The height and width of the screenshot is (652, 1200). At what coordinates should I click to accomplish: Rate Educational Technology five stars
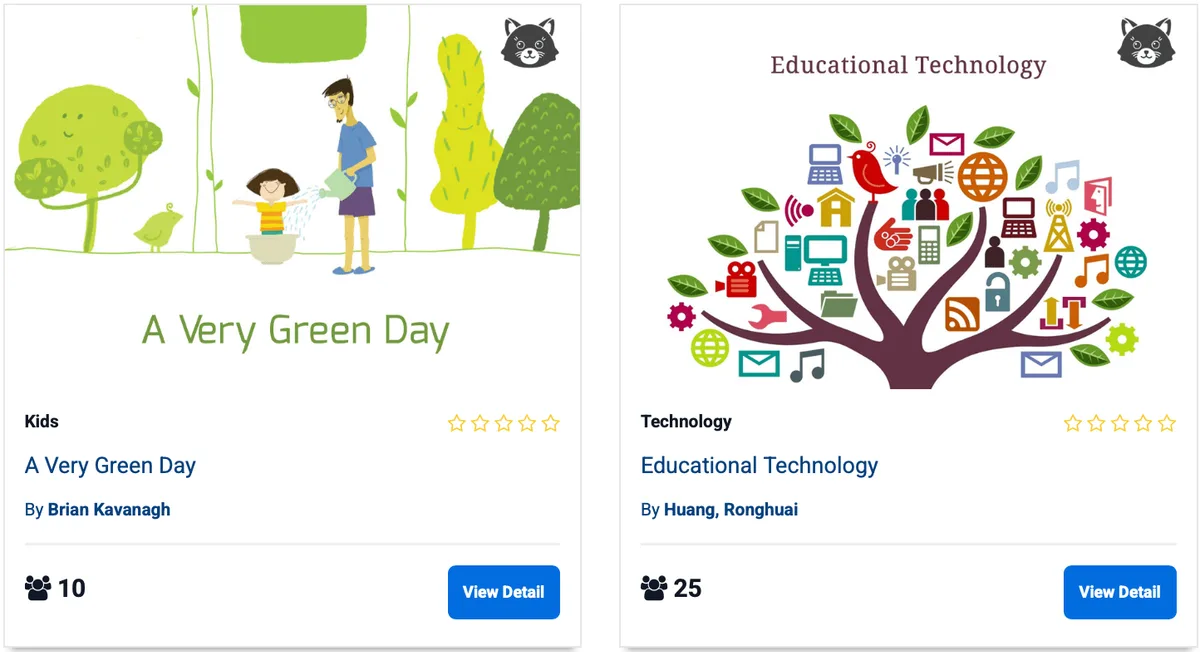pyautogui.click(x=1167, y=423)
